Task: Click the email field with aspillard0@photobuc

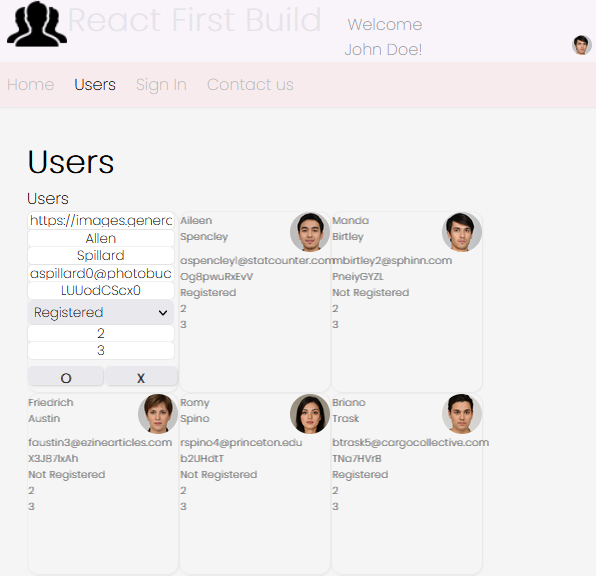Action: click(101, 273)
